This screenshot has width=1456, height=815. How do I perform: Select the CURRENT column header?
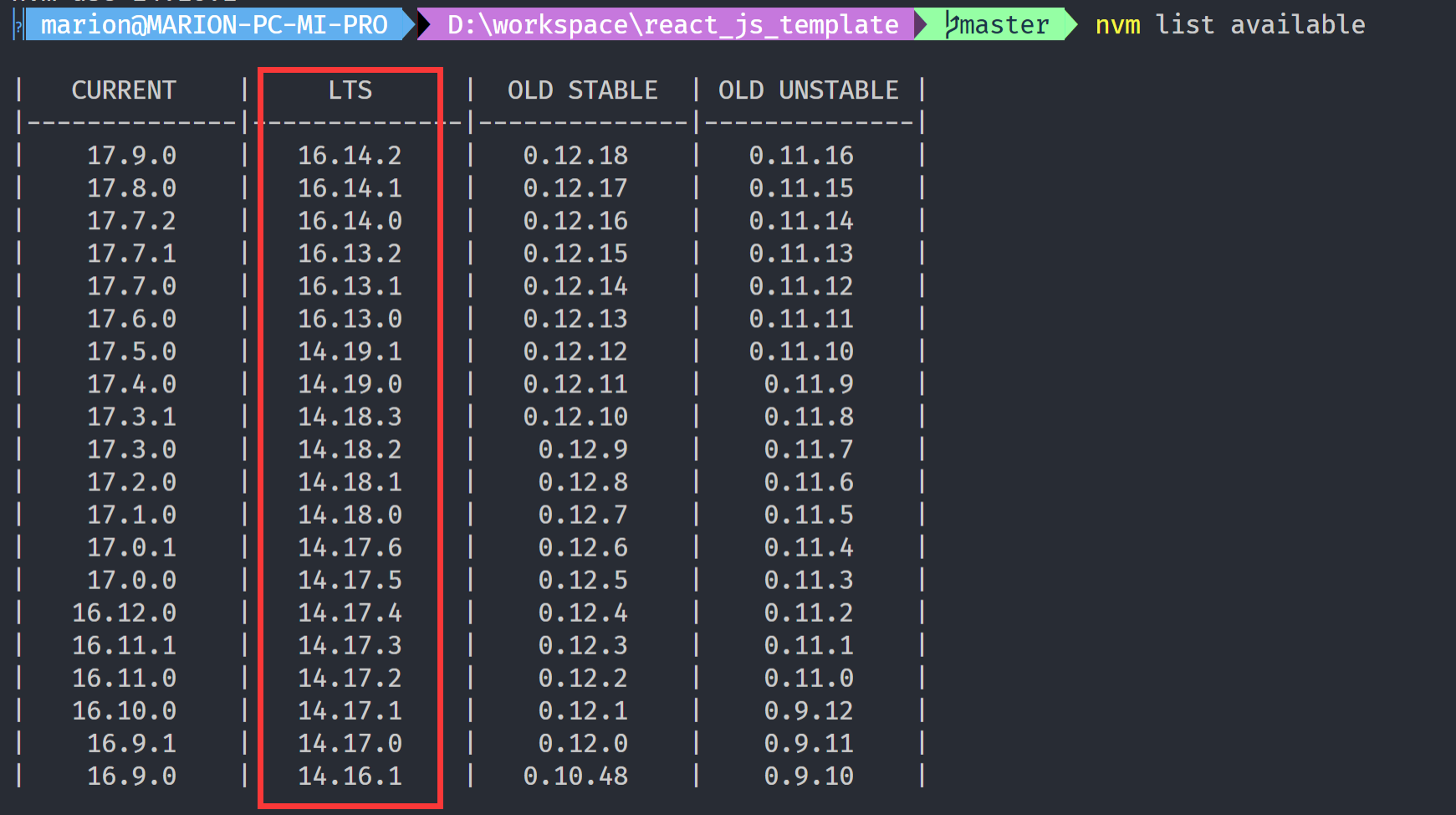[124, 90]
